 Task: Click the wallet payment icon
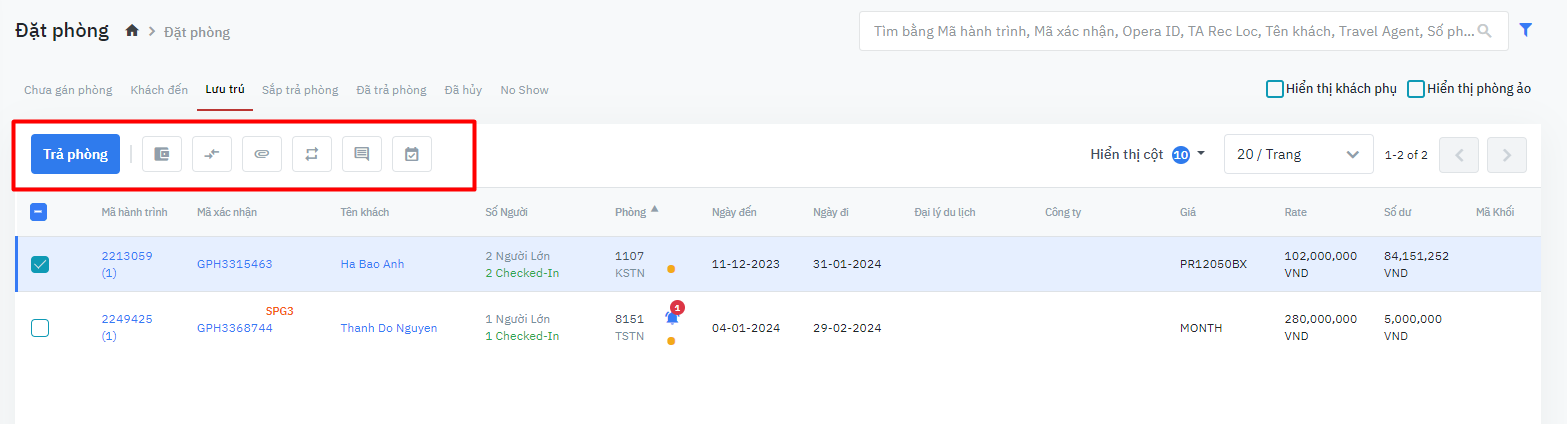(x=162, y=154)
